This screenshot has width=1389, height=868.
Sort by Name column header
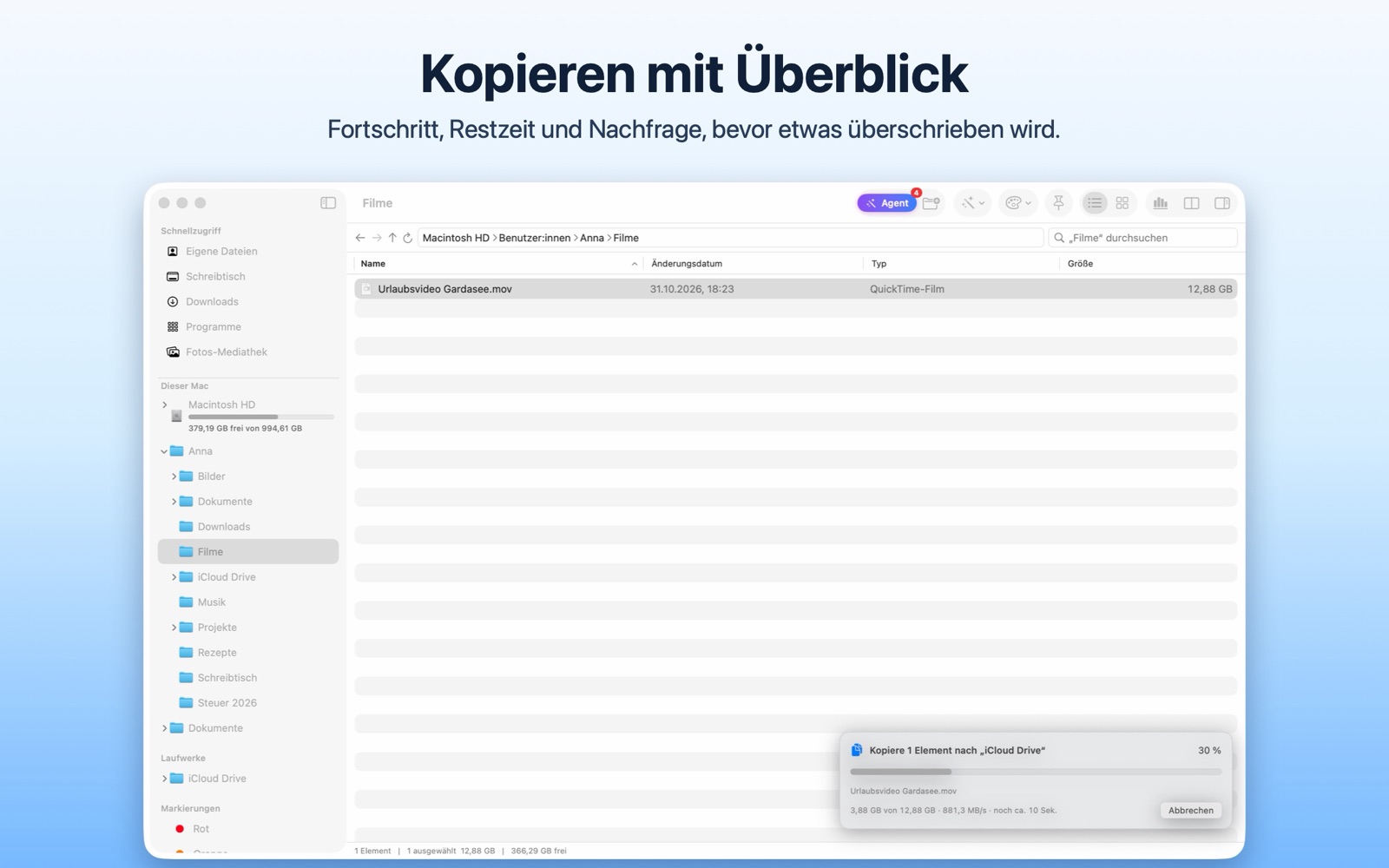499,264
